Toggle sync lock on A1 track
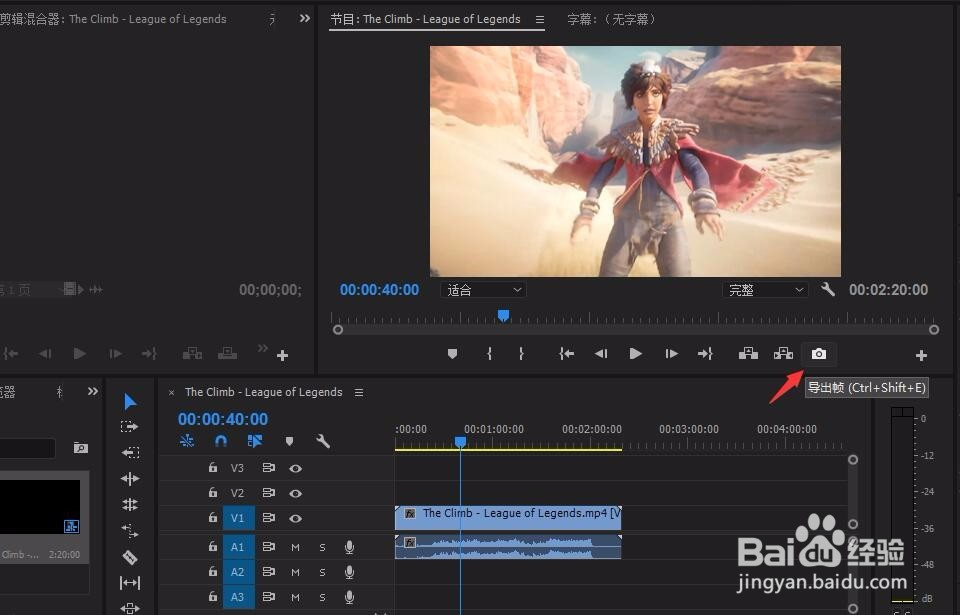Viewport: 960px width, 615px height. (x=268, y=546)
